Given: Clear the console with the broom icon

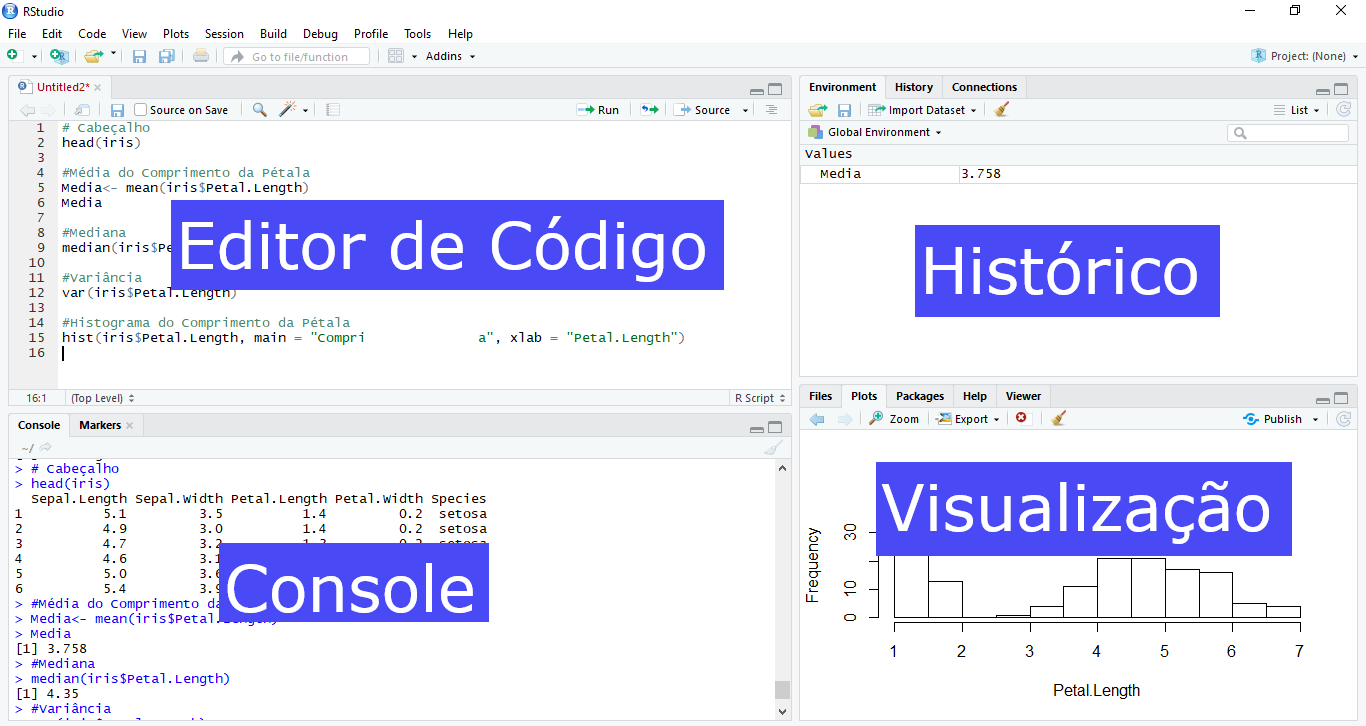Looking at the screenshot, I should tap(773, 448).
